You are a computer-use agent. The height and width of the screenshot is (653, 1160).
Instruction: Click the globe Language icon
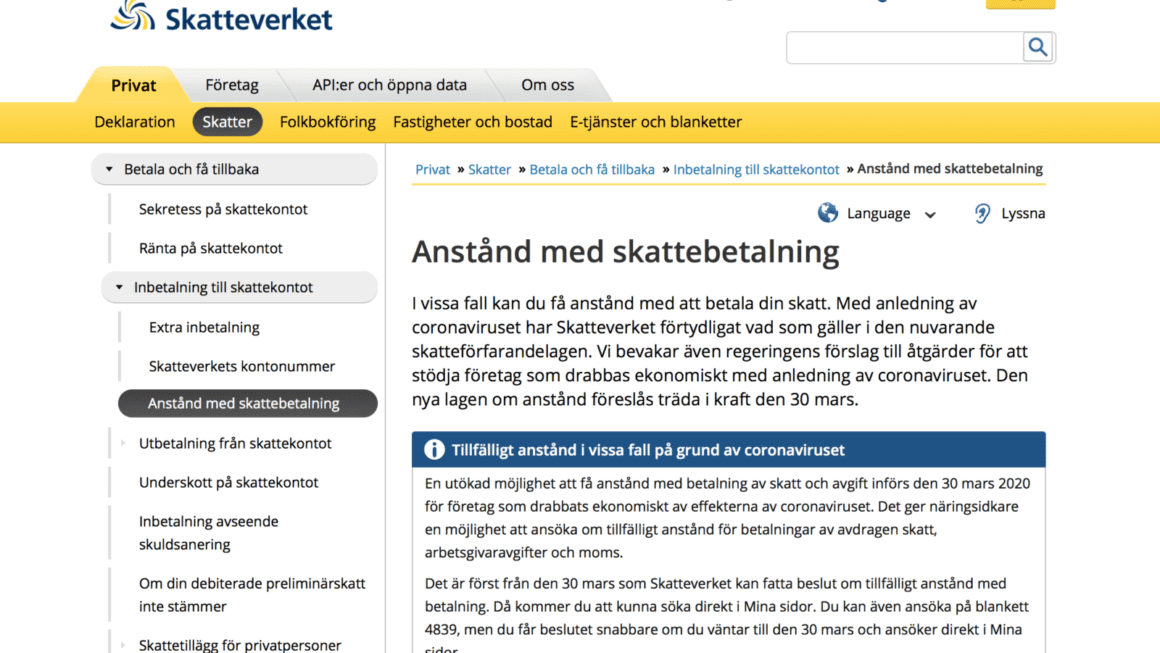tap(828, 213)
